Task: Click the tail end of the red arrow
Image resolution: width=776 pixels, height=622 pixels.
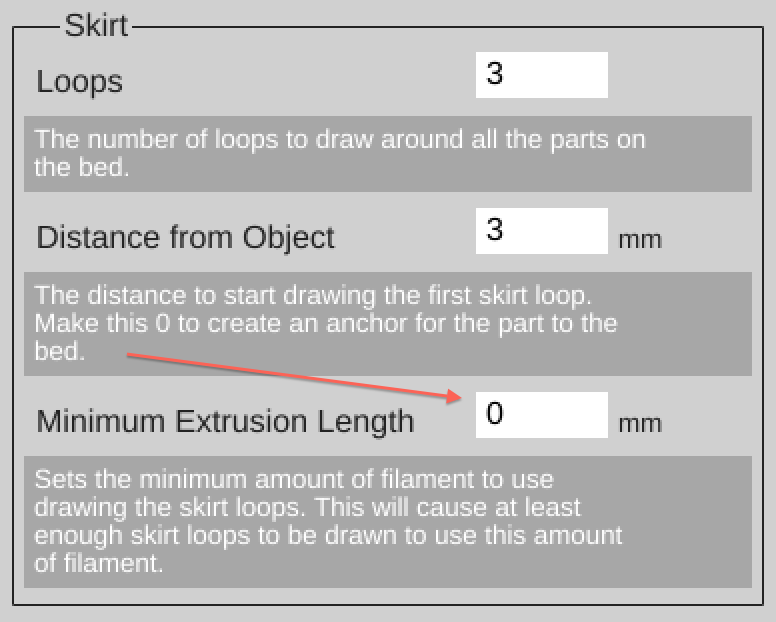Action: [130, 354]
